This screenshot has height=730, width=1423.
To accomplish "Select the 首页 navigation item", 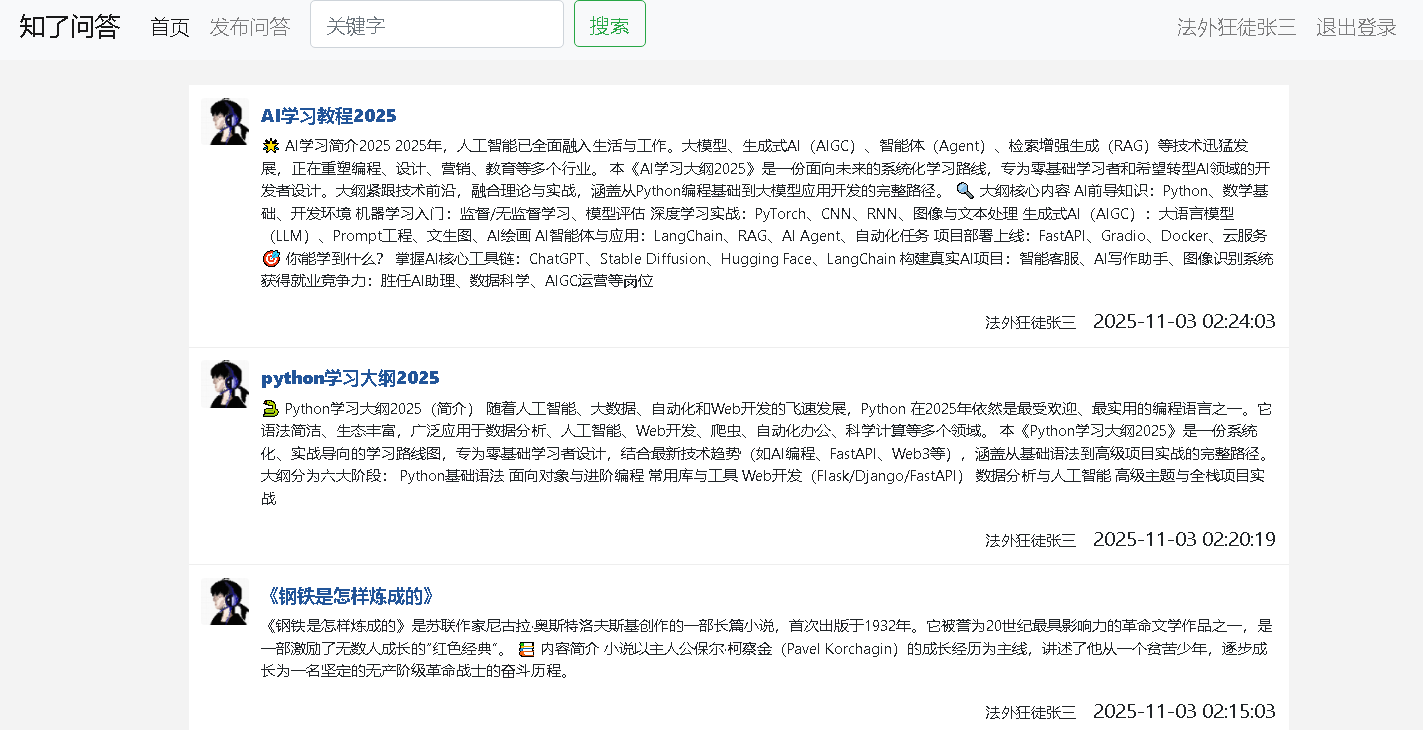I will pos(169,27).
